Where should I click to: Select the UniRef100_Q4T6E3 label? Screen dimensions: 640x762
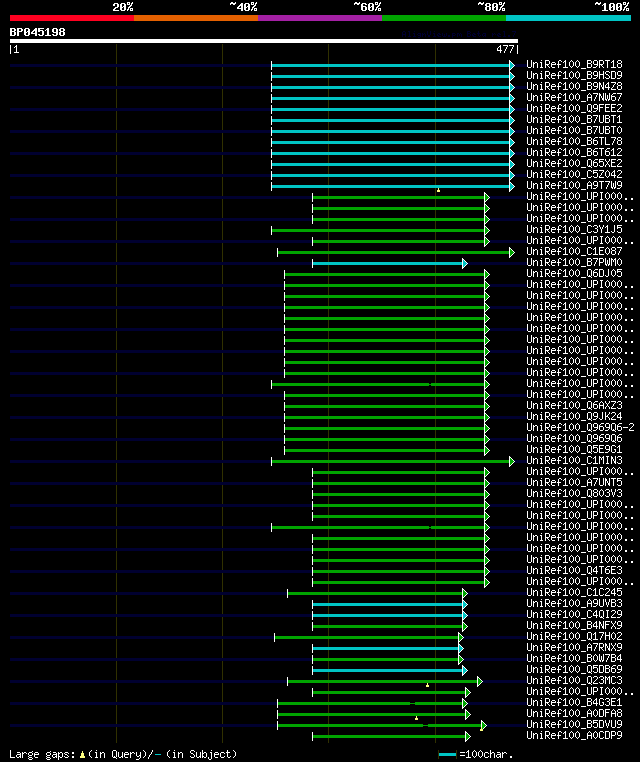574,570
